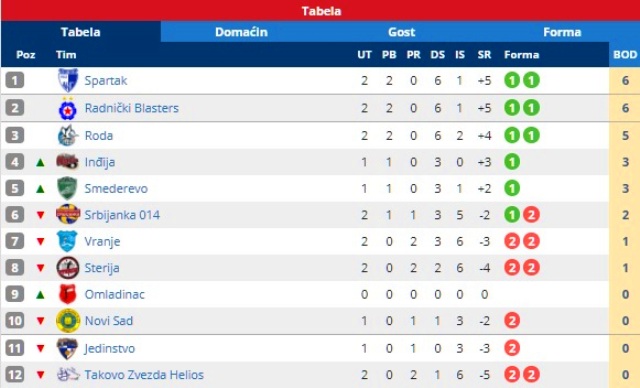Switch to the Gost tab
Image resolution: width=640 pixels, height=388 pixels.
pos(402,32)
